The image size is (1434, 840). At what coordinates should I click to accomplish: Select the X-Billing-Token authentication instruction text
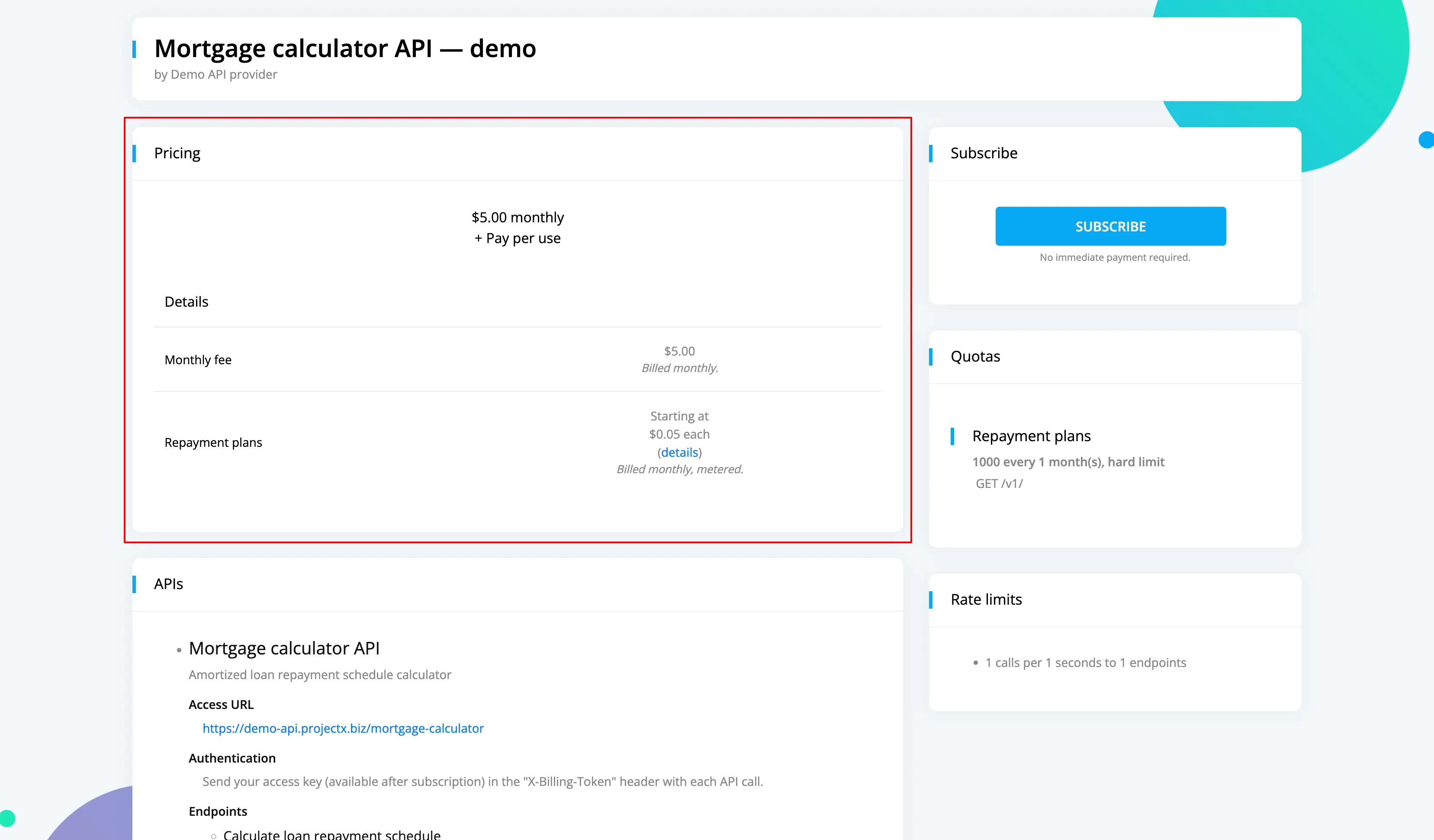coord(482,782)
